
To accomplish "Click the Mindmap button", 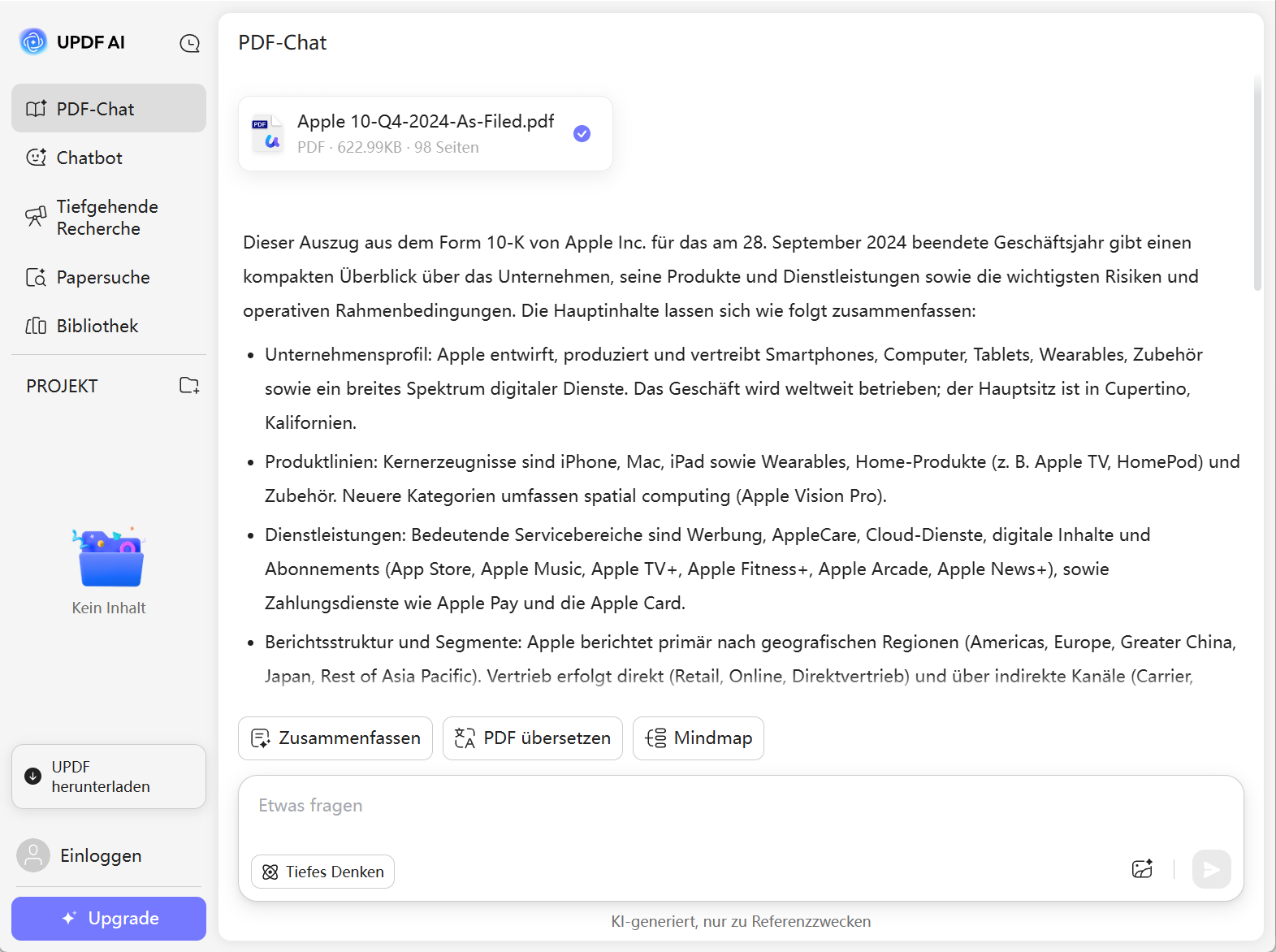I will [x=699, y=738].
